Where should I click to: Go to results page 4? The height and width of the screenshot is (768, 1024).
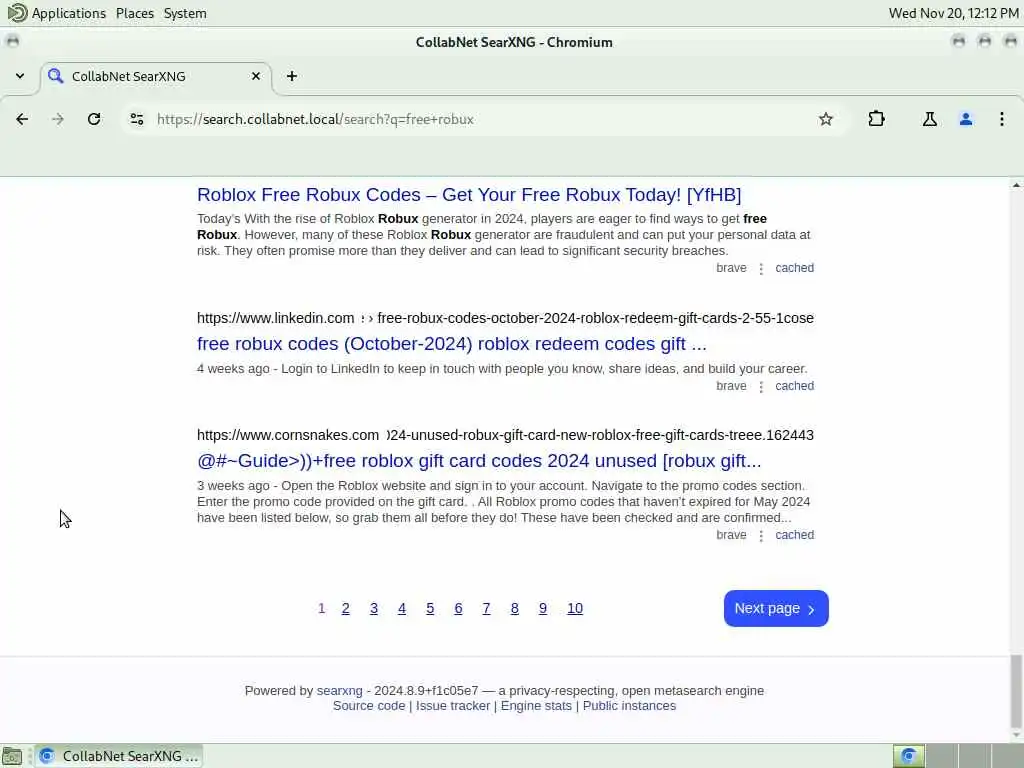pos(402,608)
